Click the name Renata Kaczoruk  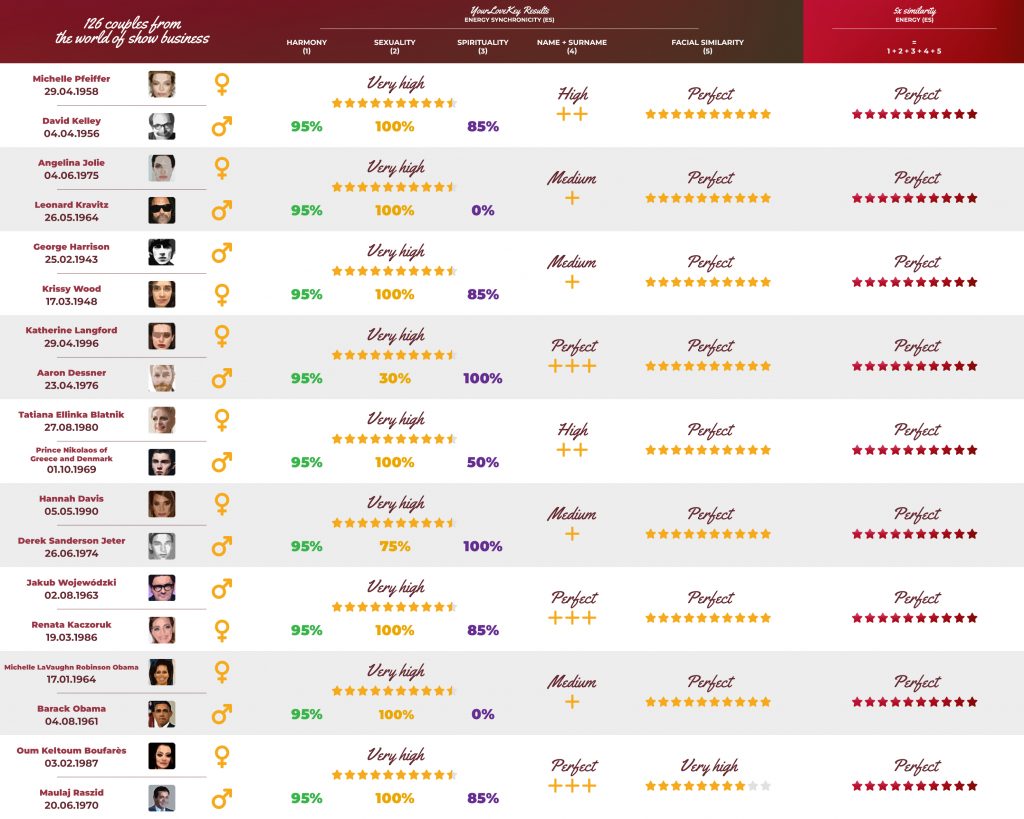(71, 624)
